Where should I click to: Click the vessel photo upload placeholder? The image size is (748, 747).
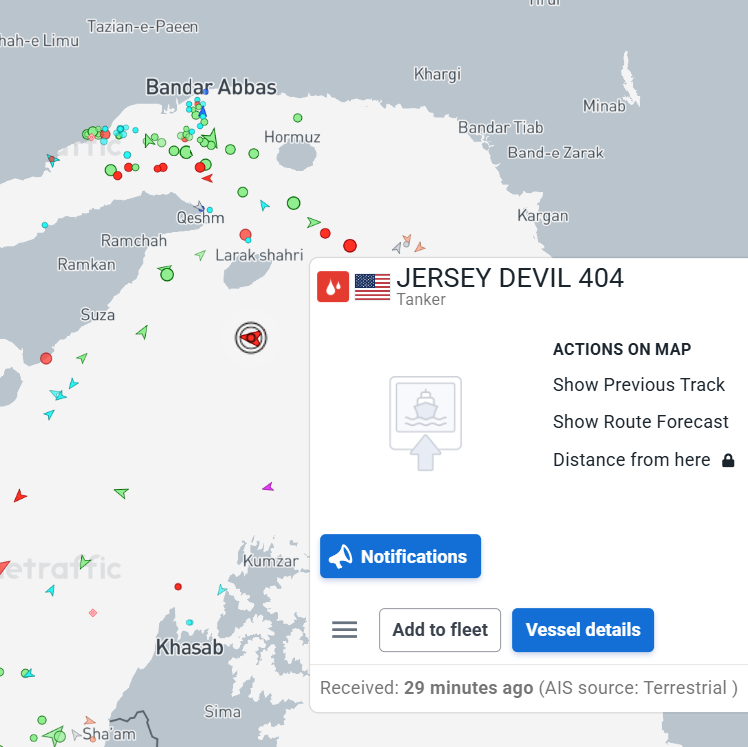(x=426, y=423)
